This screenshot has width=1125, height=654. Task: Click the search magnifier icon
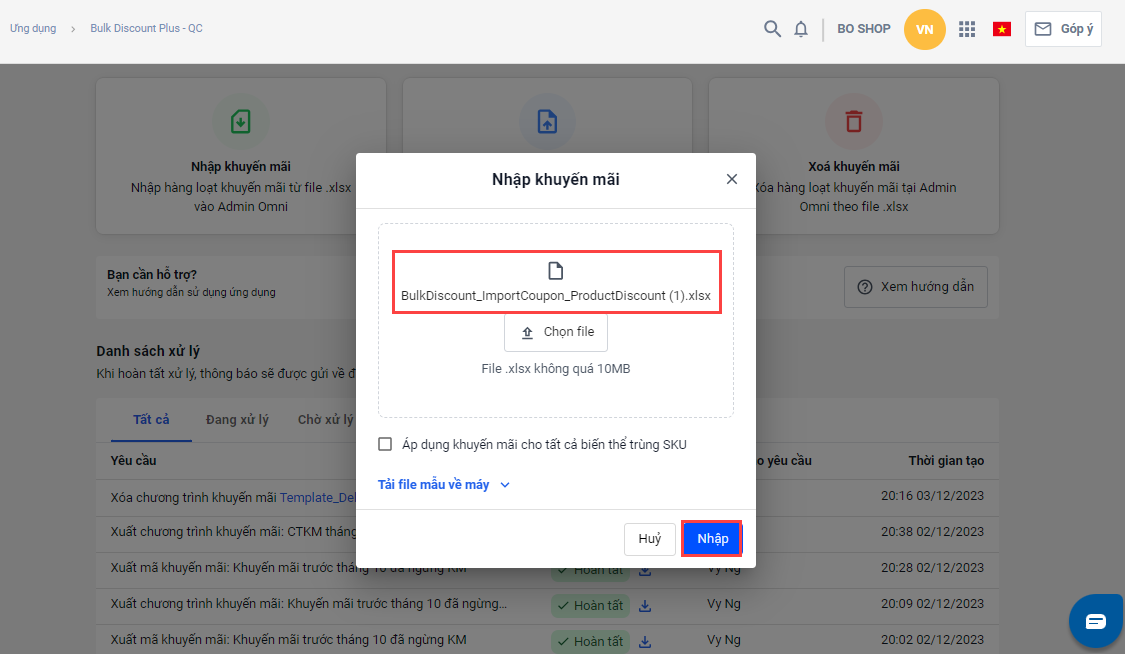coord(772,29)
